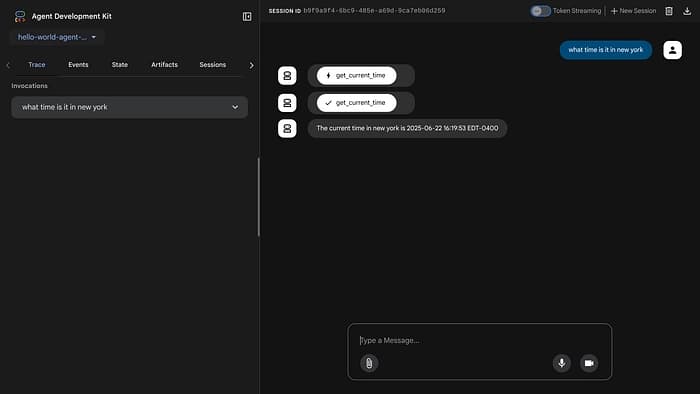This screenshot has height=394, width=700.
Task: Open the get_current_time function call chip
Action: (x=356, y=75)
